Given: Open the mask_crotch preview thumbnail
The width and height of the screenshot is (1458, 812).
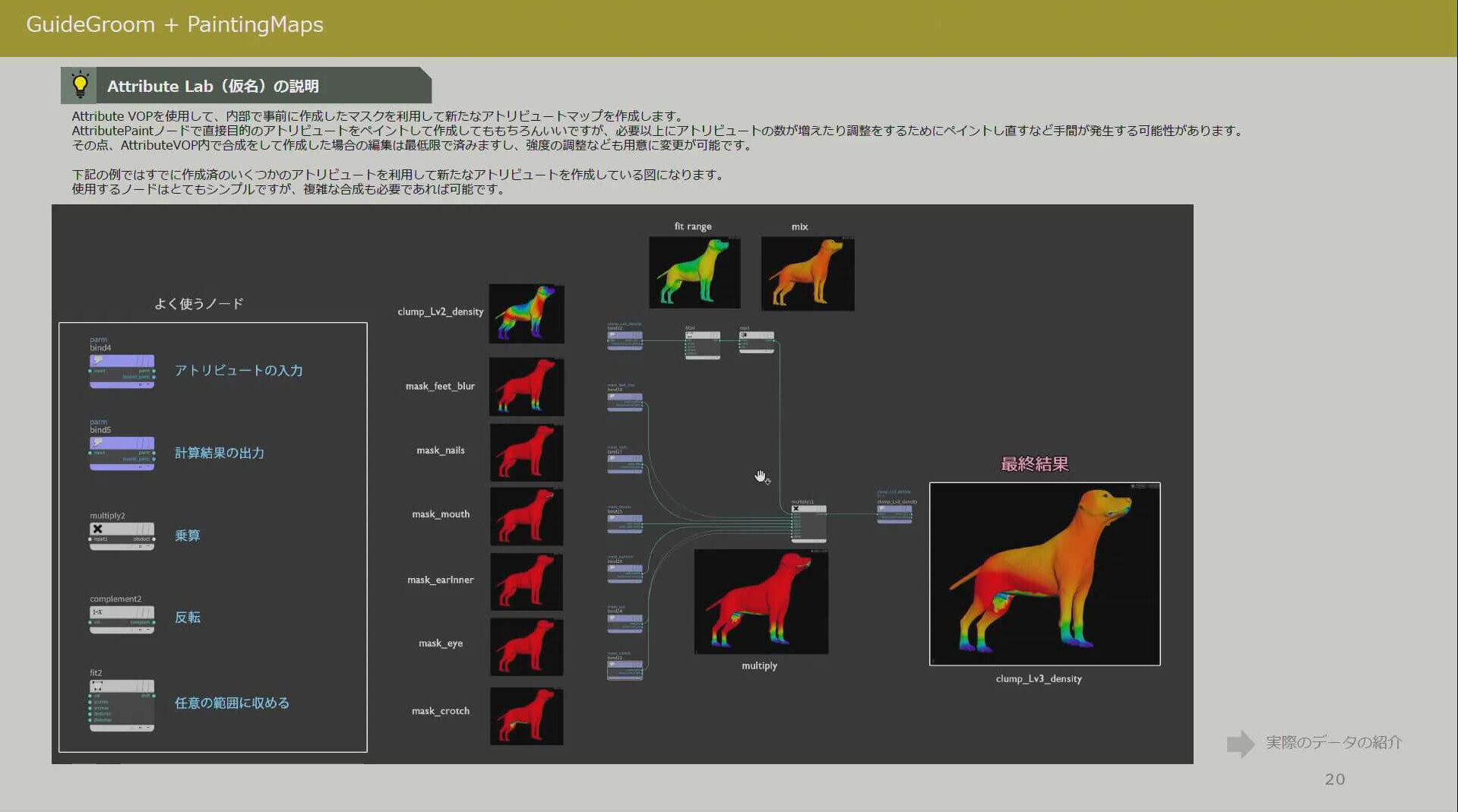Looking at the screenshot, I should point(527,716).
